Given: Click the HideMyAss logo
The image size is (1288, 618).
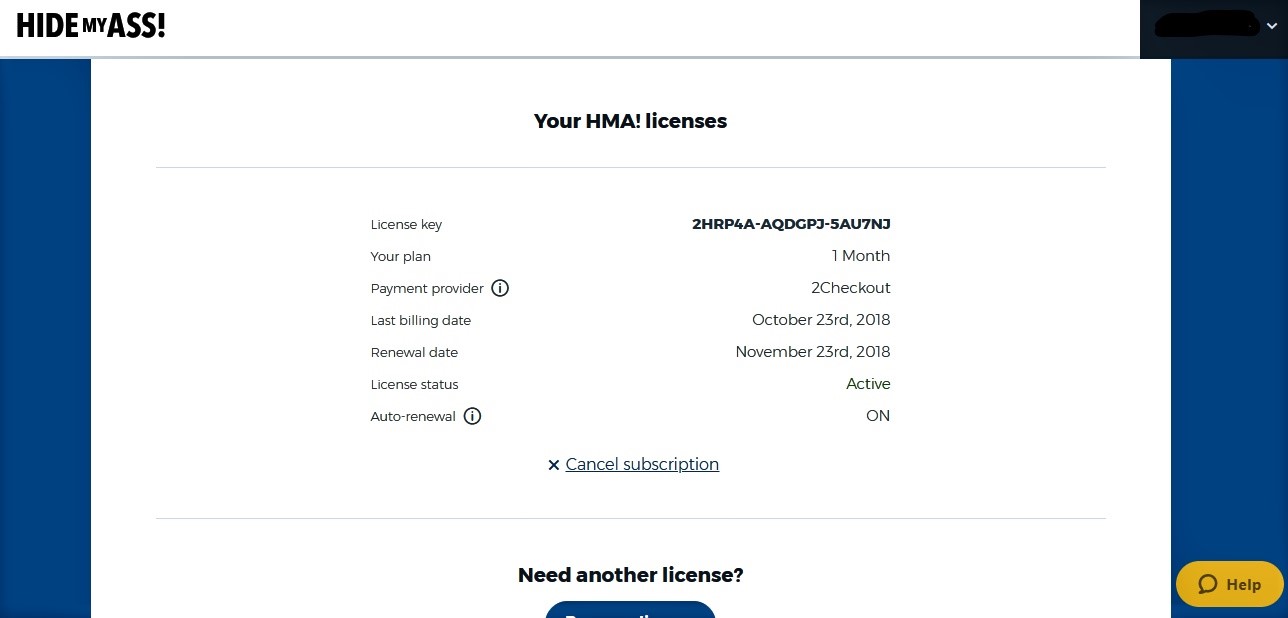Looking at the screenshot, I should point(91,26).
